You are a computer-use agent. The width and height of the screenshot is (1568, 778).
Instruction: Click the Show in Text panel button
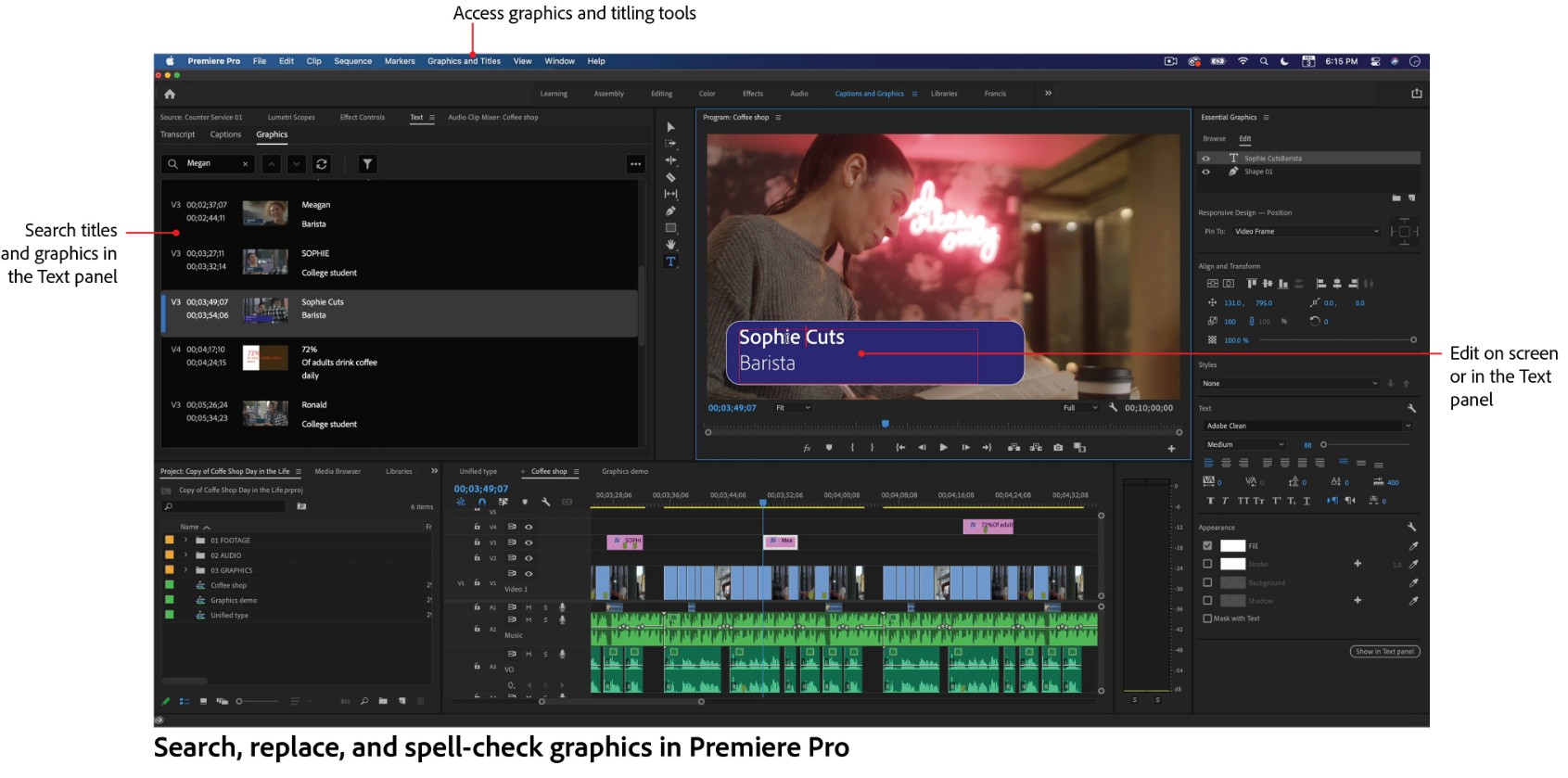(x=1384, y=652)
